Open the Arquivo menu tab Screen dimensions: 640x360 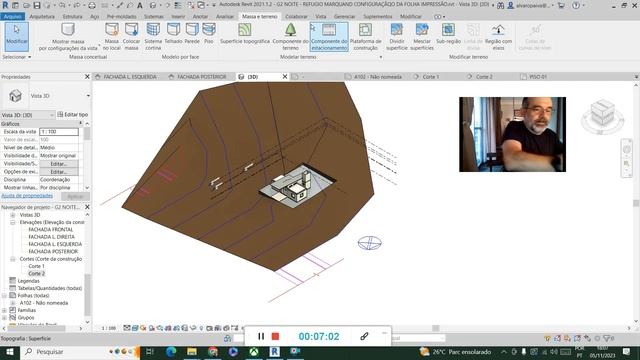[13, 16]
